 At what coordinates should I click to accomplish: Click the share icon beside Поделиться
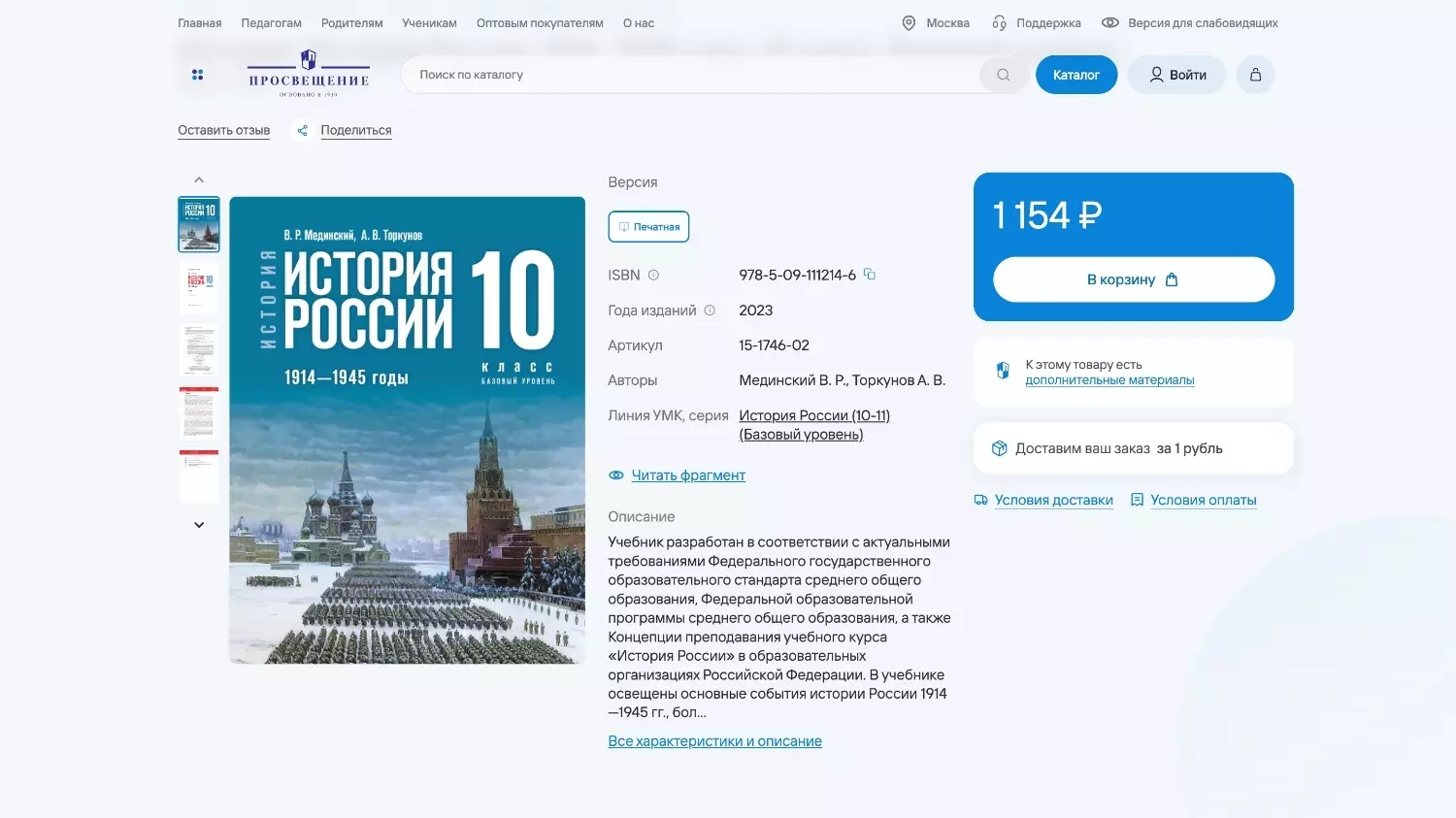302,130
